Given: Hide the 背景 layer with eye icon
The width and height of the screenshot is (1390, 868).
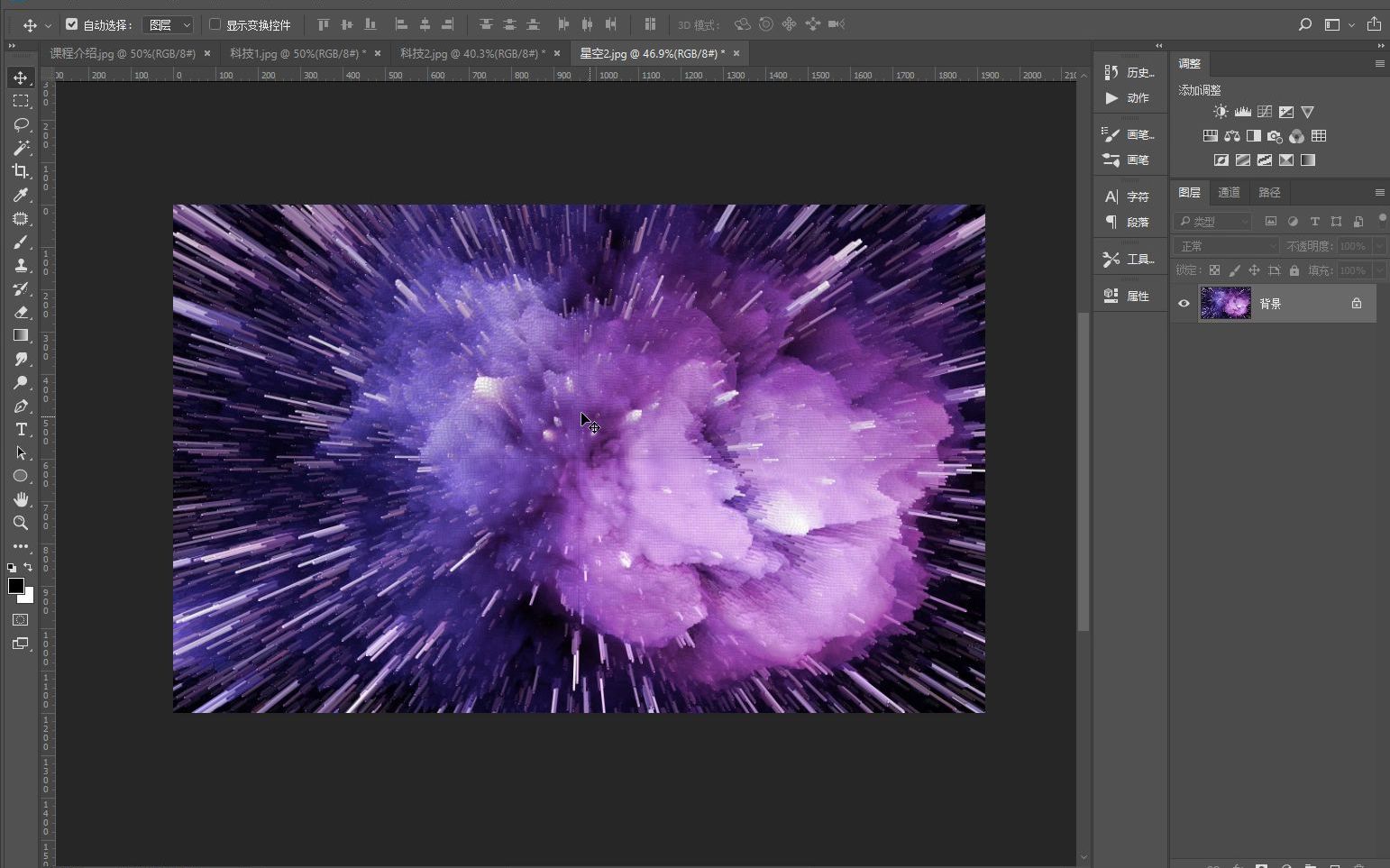Looking at the screenshot, I should tap(1184, 304).
